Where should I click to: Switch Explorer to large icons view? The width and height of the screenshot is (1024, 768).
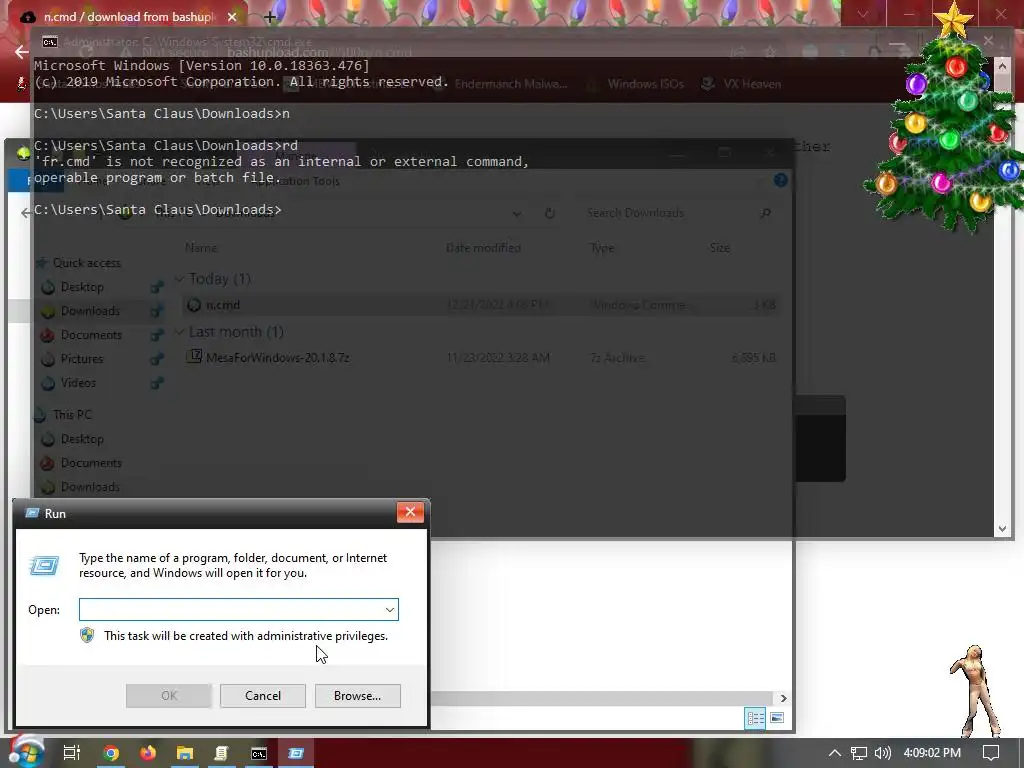click(x=776, y=718)
